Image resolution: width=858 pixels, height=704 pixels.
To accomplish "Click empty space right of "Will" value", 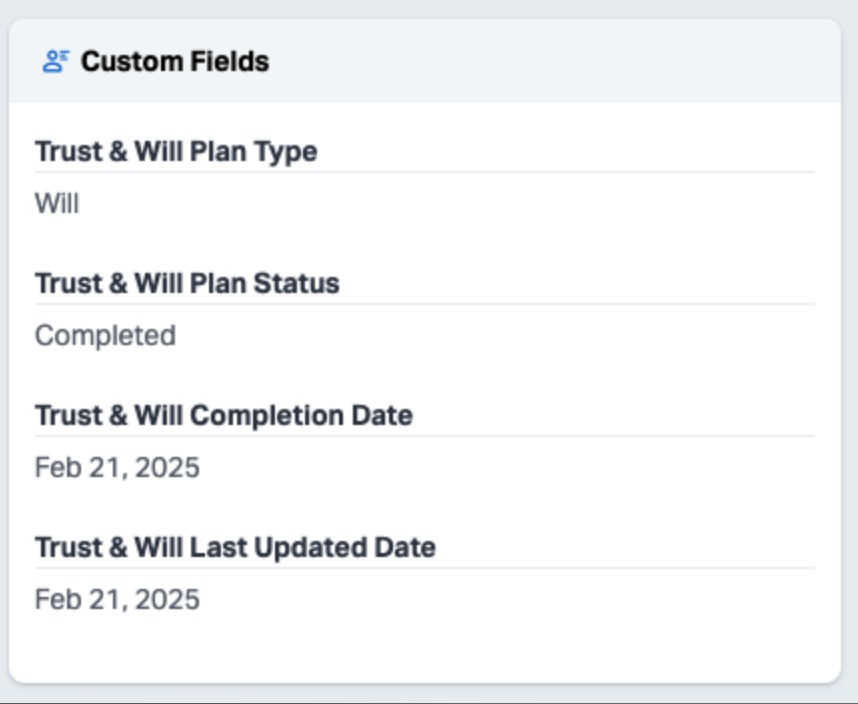I will click(x=450, y=204).
